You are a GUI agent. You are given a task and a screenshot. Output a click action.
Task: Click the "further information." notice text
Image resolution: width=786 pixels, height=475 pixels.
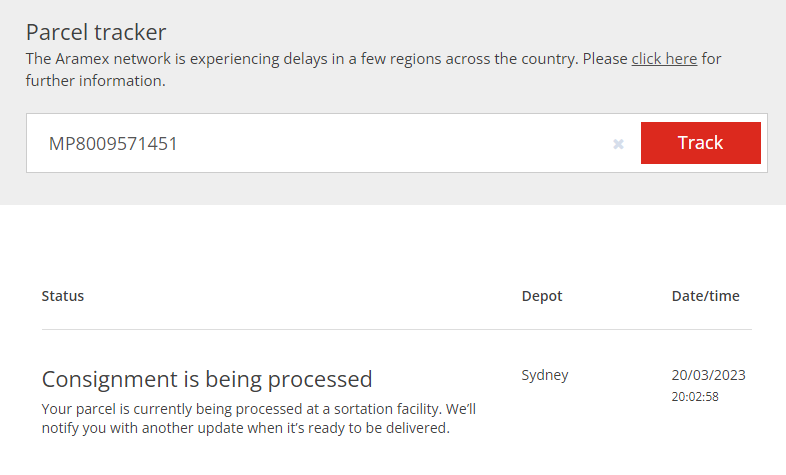96,81
